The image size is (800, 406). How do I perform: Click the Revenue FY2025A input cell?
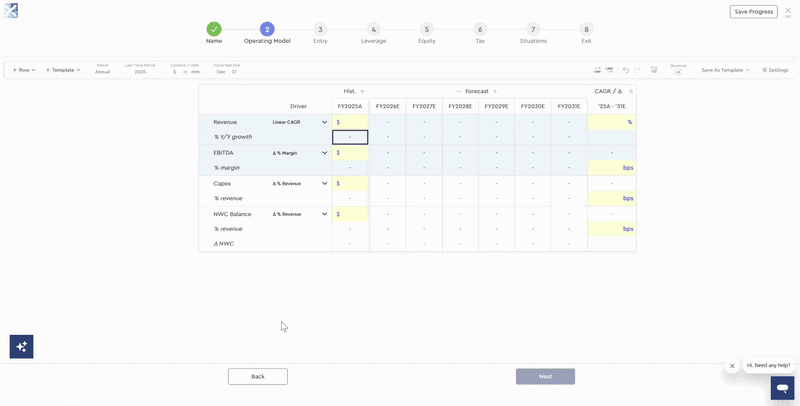(350, 122)
